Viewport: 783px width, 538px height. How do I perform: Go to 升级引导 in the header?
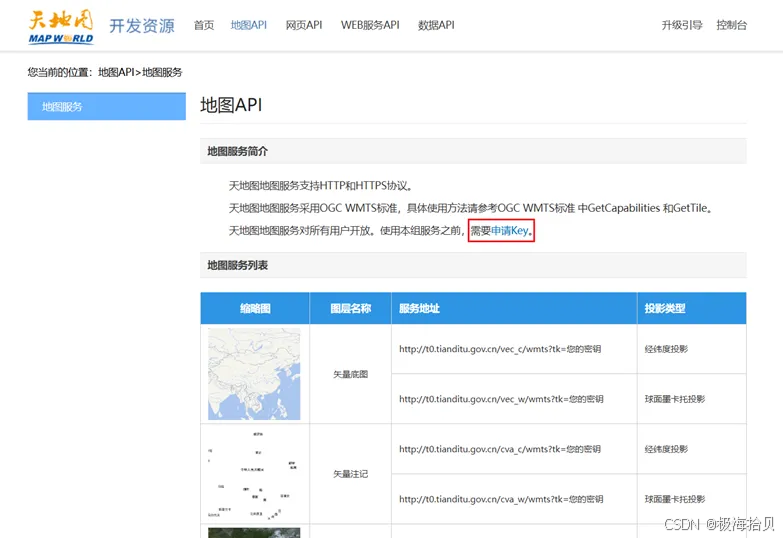[682, 25]
